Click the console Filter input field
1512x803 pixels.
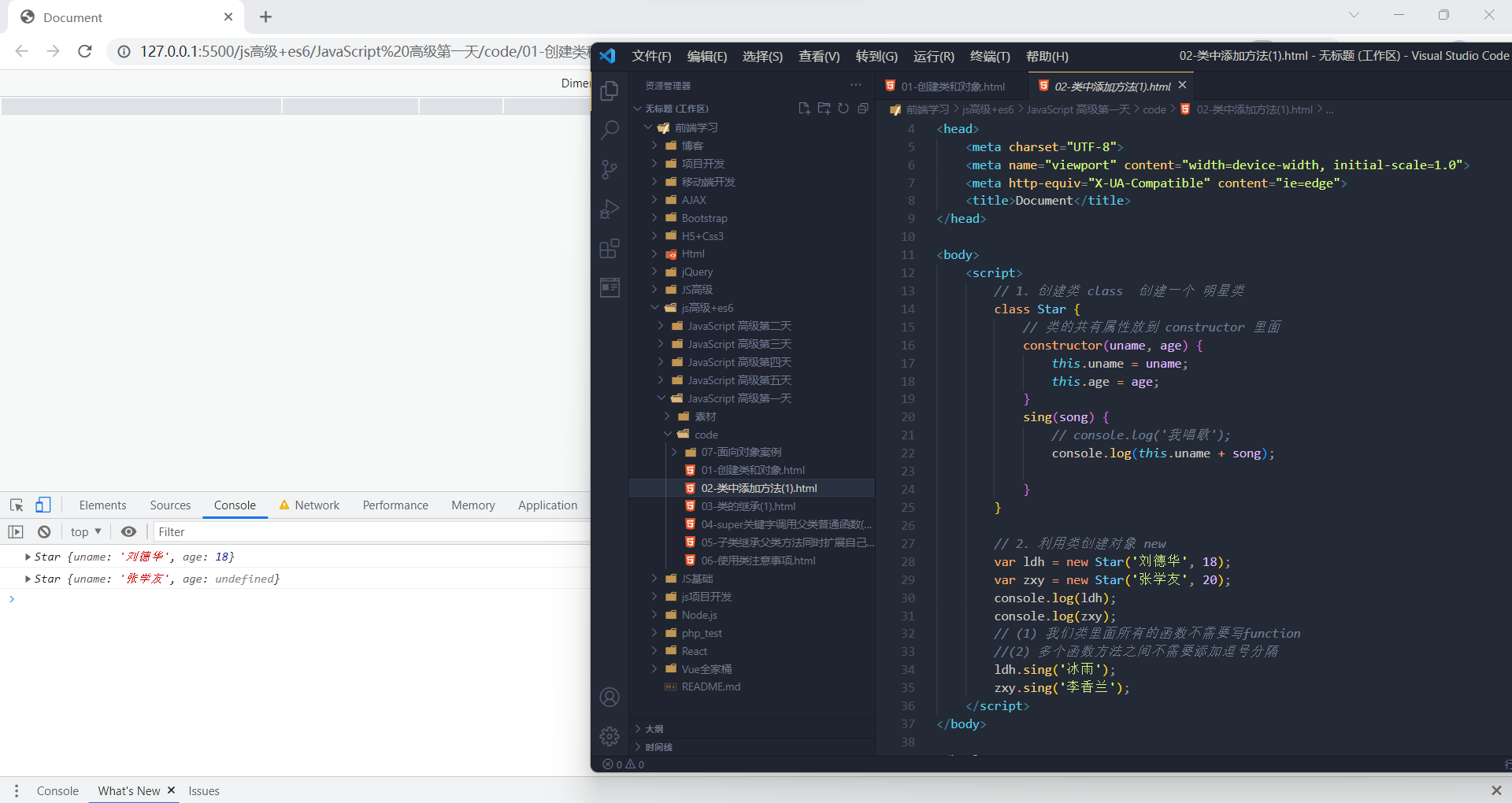tap(372, 532)
